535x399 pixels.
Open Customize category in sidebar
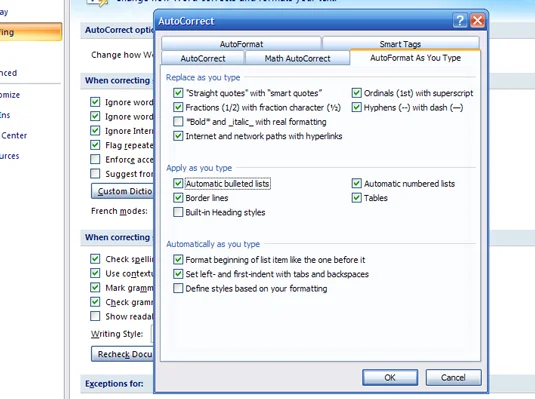10,95
